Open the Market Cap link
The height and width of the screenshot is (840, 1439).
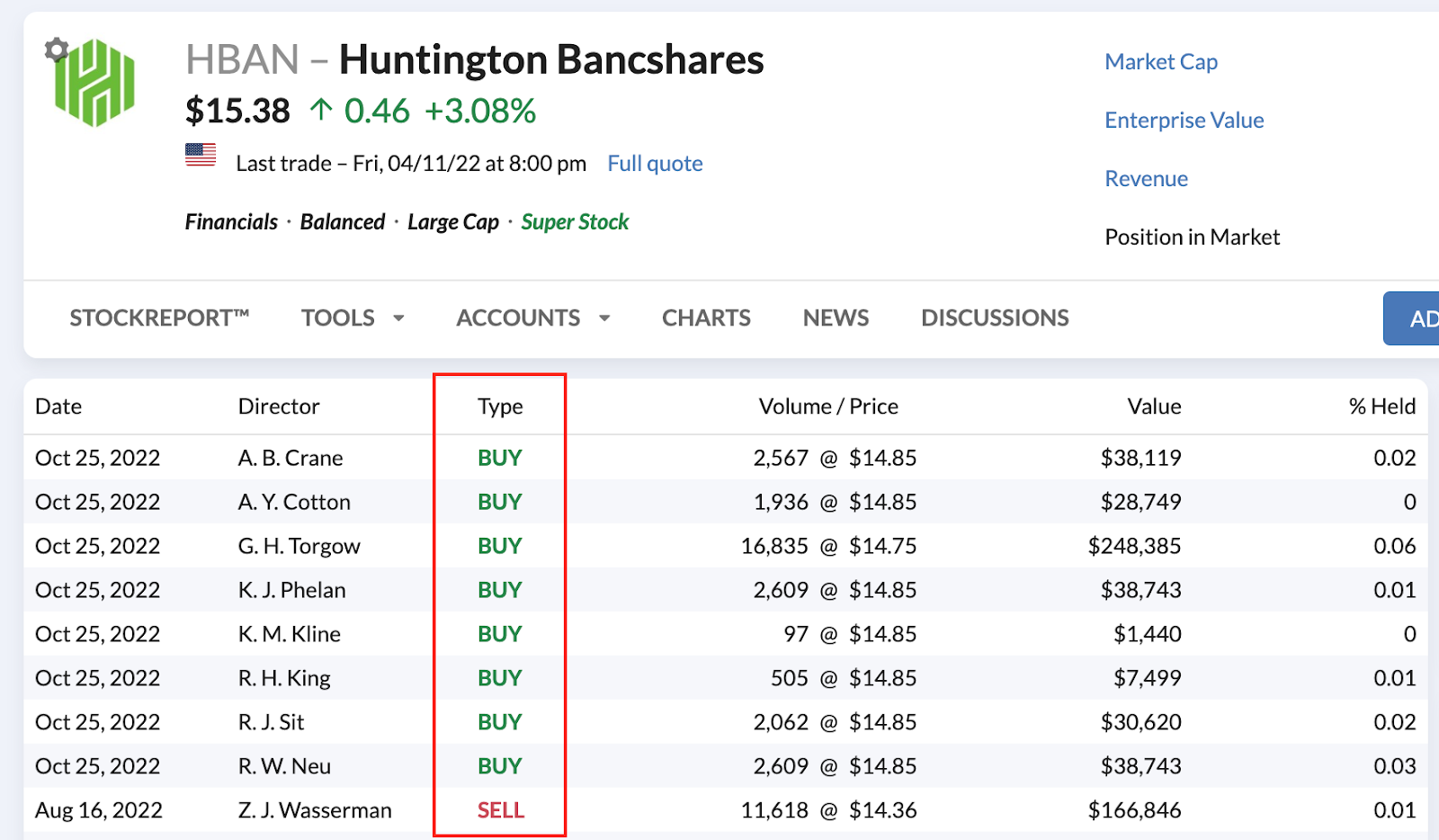coord(1161,62)
